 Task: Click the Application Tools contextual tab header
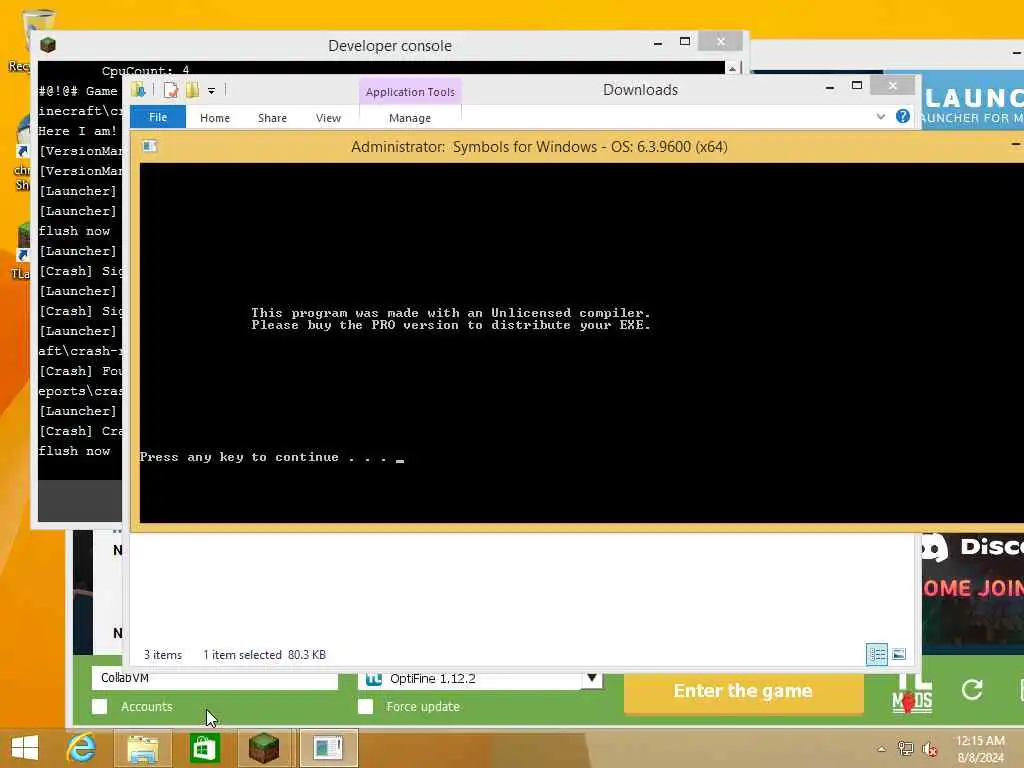[x=410, y=92]
